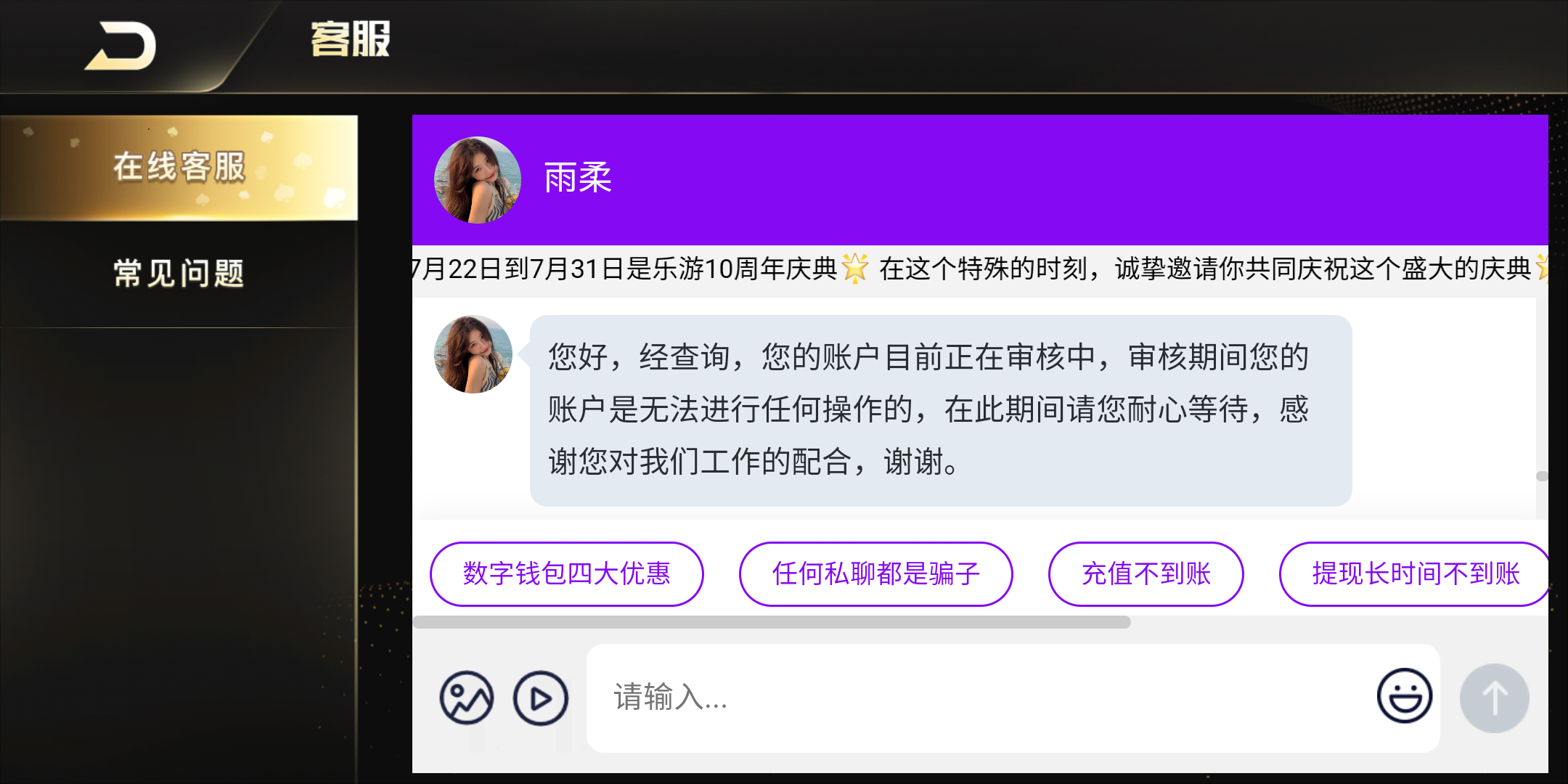Click the 客服 page title
Screen dimensions: 1568x784
pyautogui.click(x=351, y=39)
